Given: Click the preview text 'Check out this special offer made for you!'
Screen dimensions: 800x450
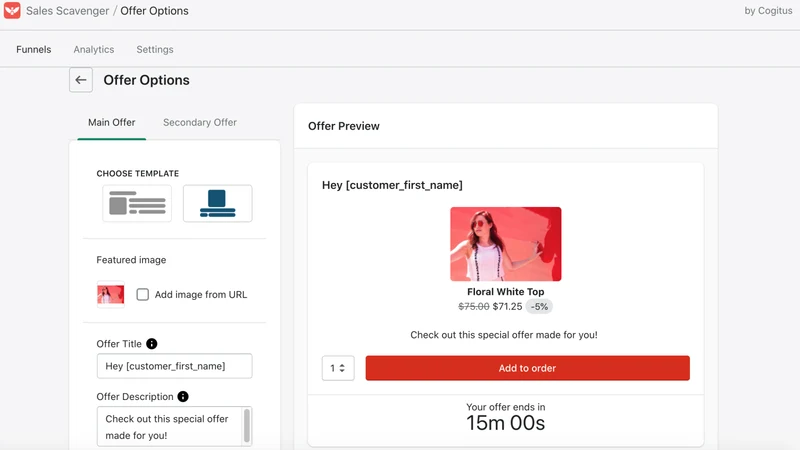Looking at the screenshot, I should point(504,335).
